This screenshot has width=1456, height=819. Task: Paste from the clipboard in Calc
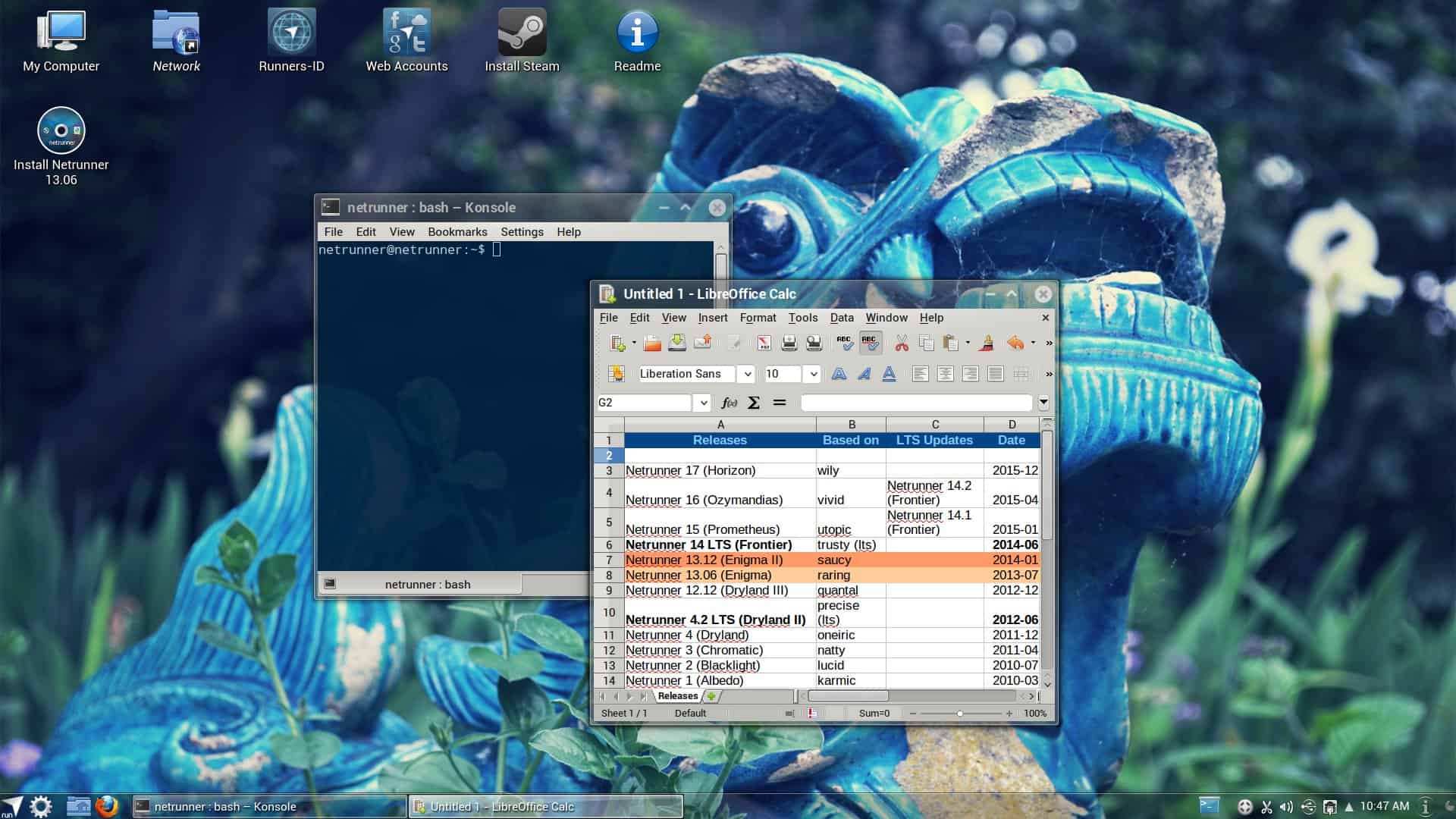tap(950, 344)
